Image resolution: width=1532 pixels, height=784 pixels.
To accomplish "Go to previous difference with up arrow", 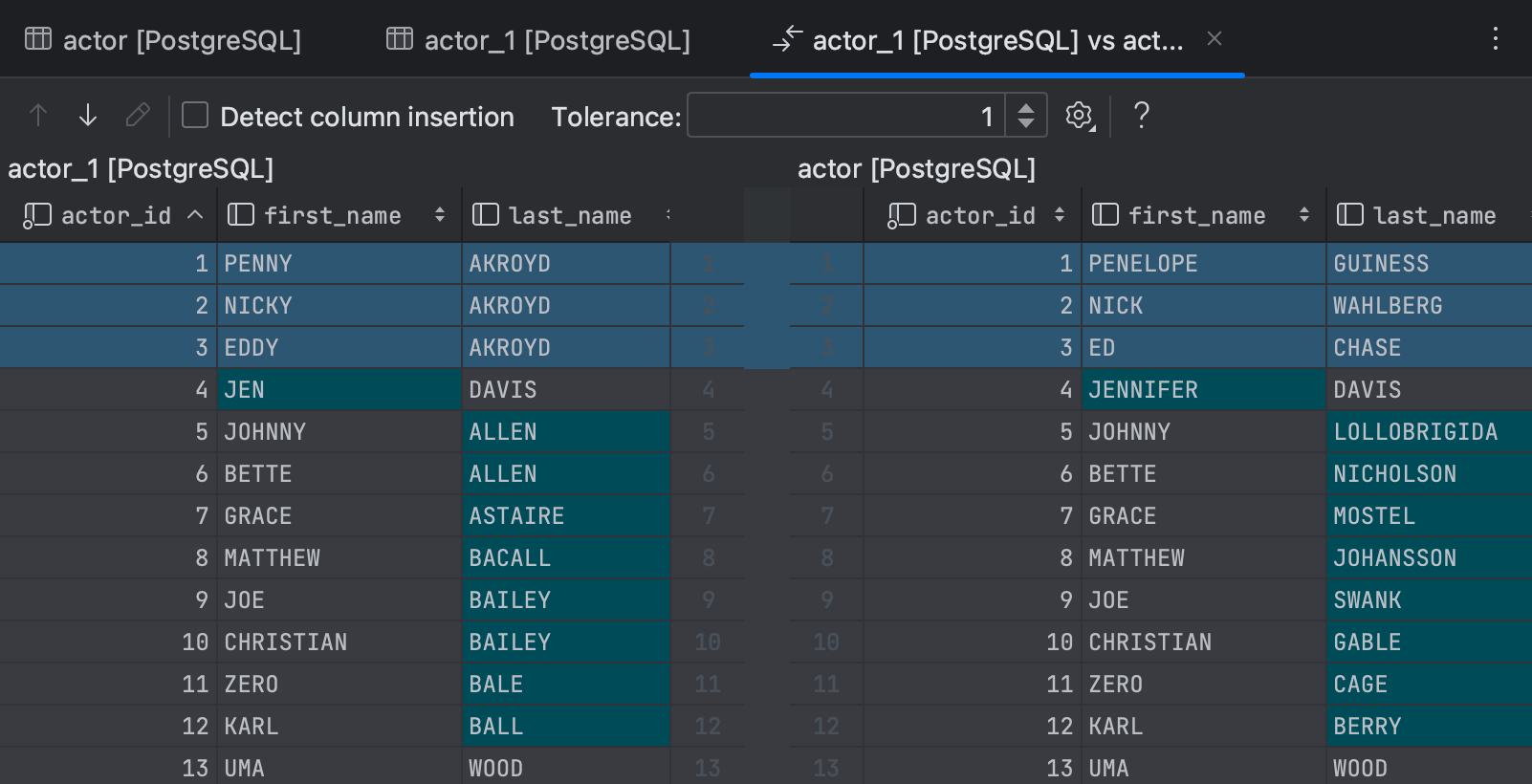I will [38, 116].
